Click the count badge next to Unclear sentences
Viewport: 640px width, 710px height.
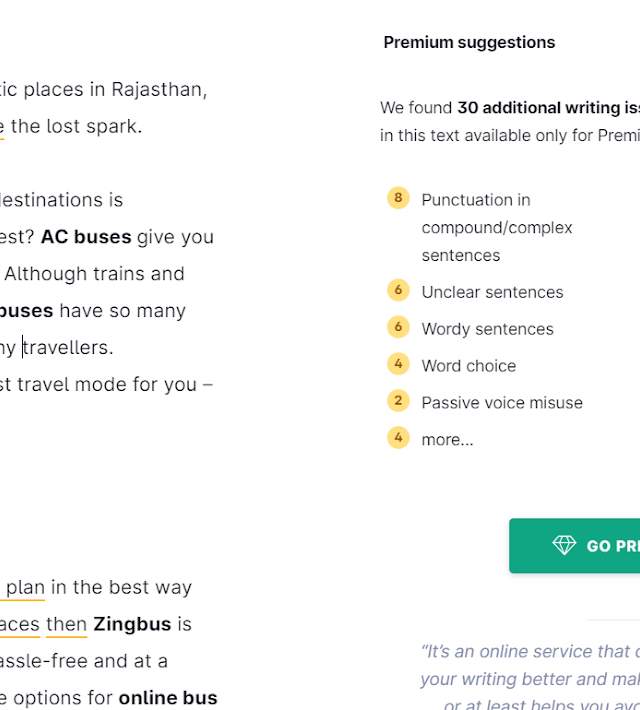coord(398,291)
